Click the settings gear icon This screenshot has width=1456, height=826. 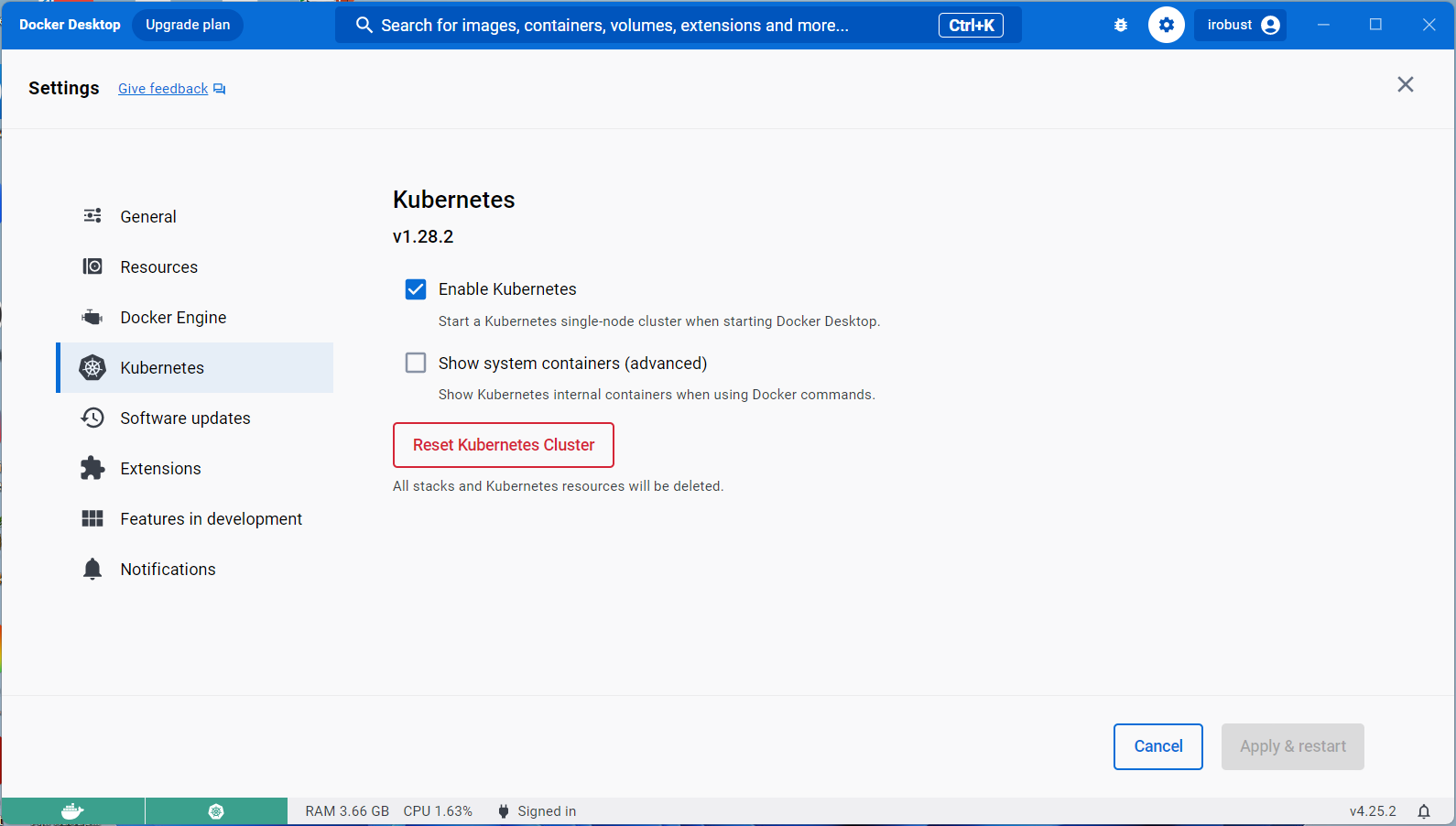pyautogui.click(x=1166, y=26)
